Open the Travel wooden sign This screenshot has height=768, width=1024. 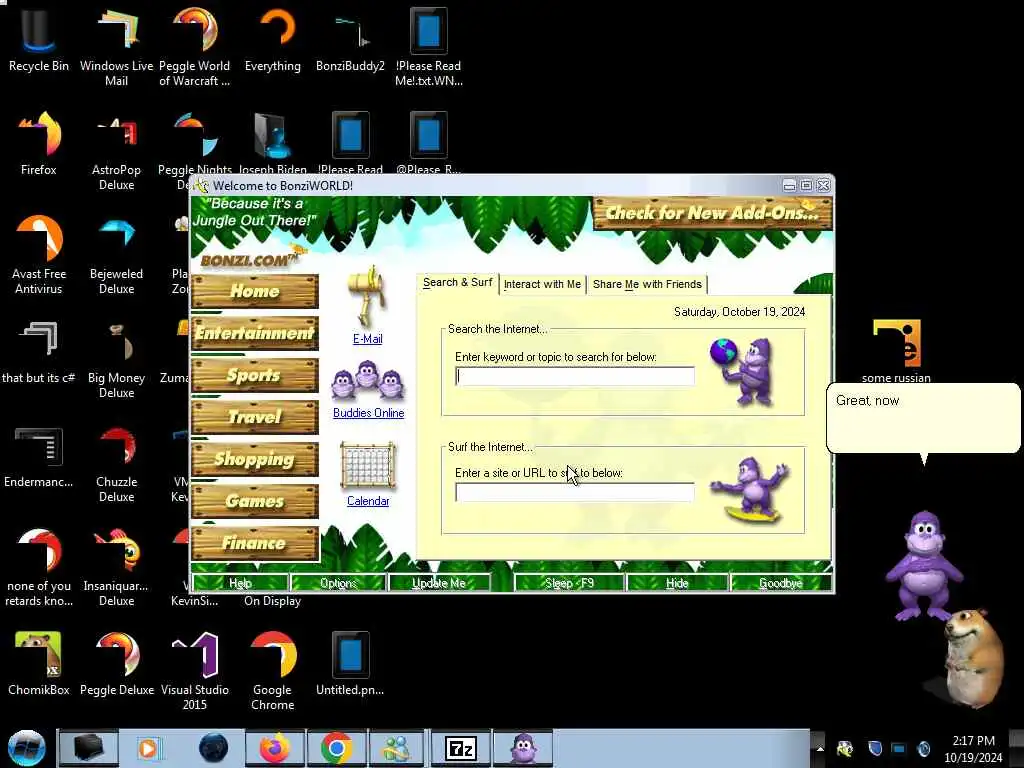[255, 417]
